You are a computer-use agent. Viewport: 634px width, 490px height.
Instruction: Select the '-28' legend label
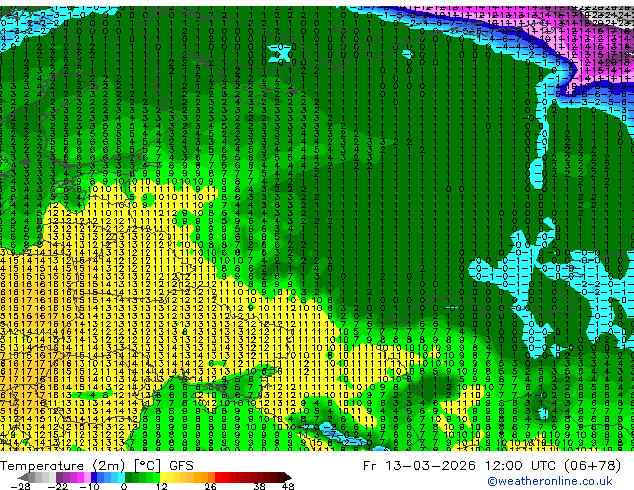pyautogui.click(x=20, y=486)
